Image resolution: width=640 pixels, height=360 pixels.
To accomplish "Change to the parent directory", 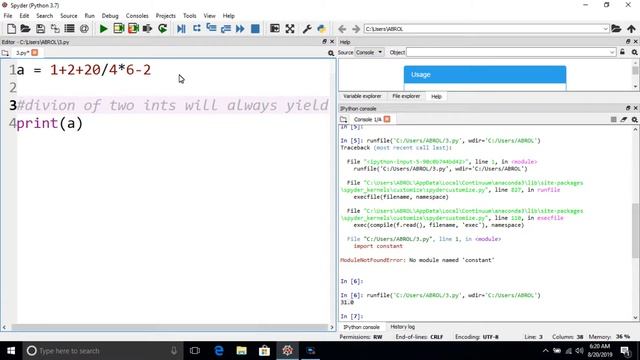I will [631, 29].
